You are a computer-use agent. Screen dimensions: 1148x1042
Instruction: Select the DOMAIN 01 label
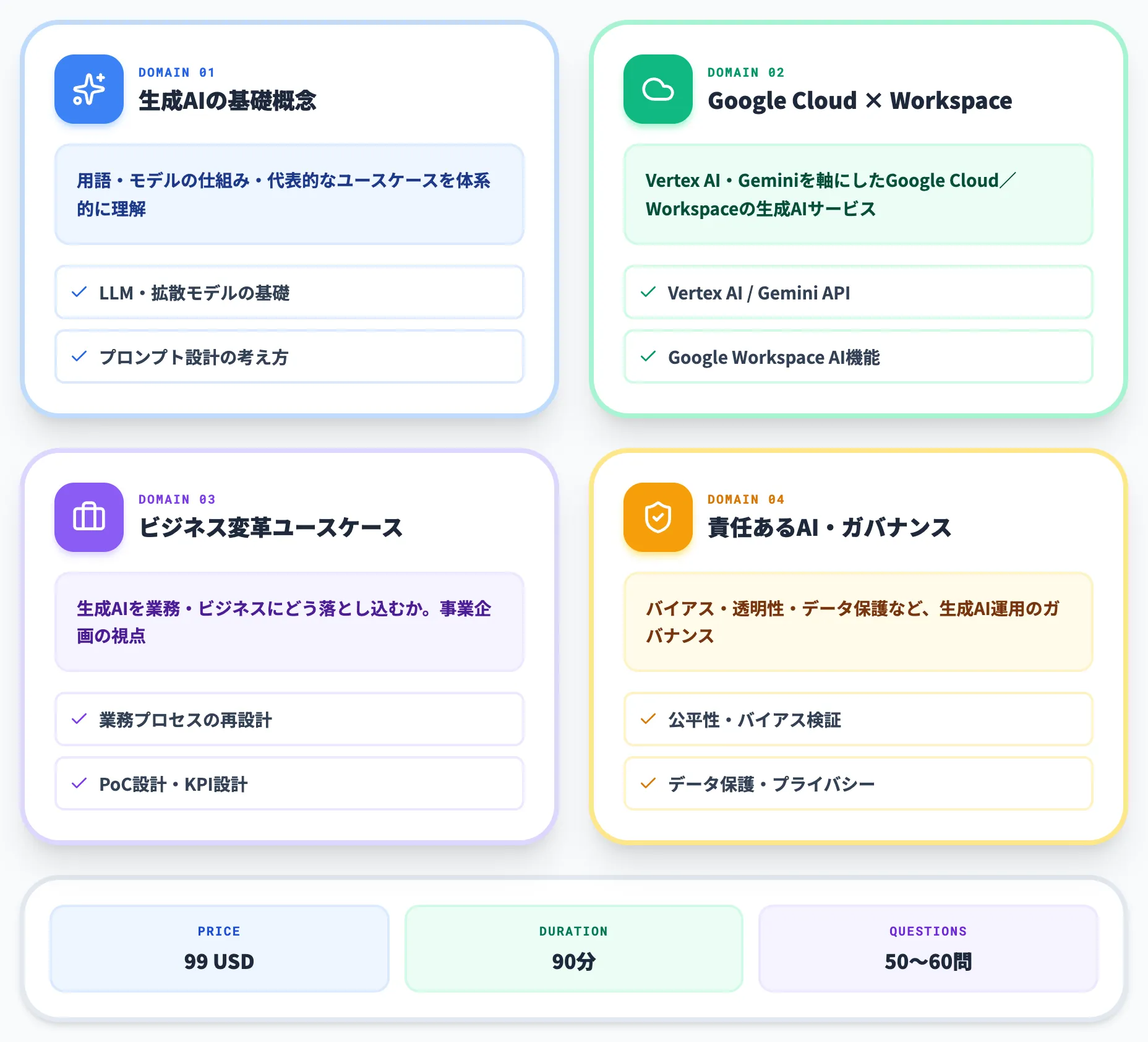177,72
